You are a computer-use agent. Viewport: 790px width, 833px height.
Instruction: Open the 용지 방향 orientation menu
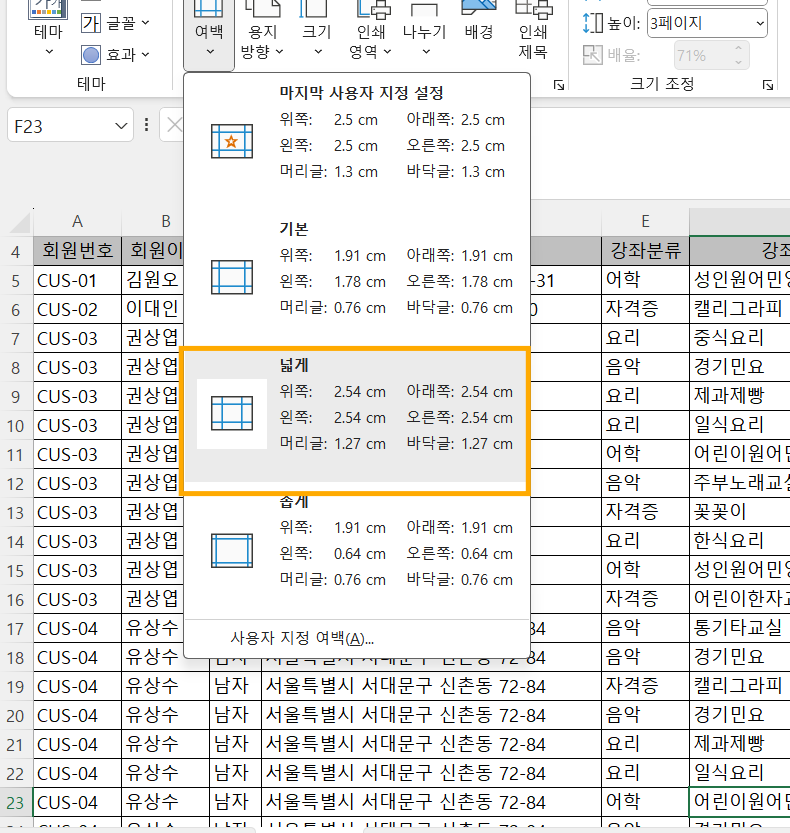point(263,40)
